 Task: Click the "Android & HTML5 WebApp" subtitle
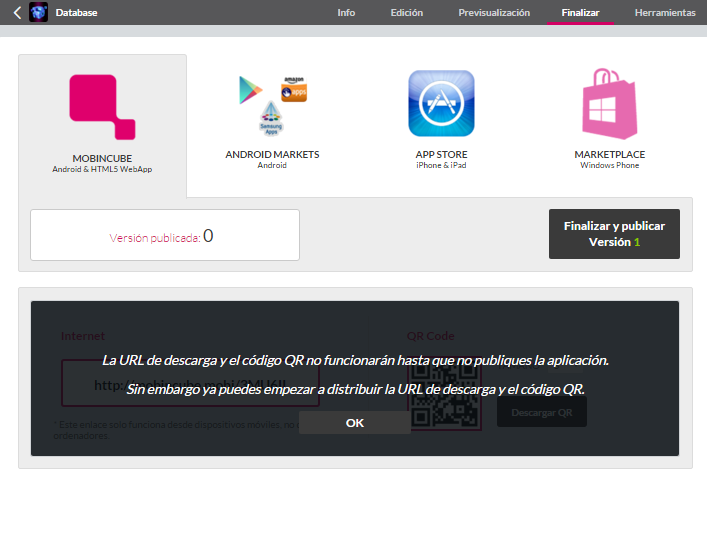coord(102,170)
